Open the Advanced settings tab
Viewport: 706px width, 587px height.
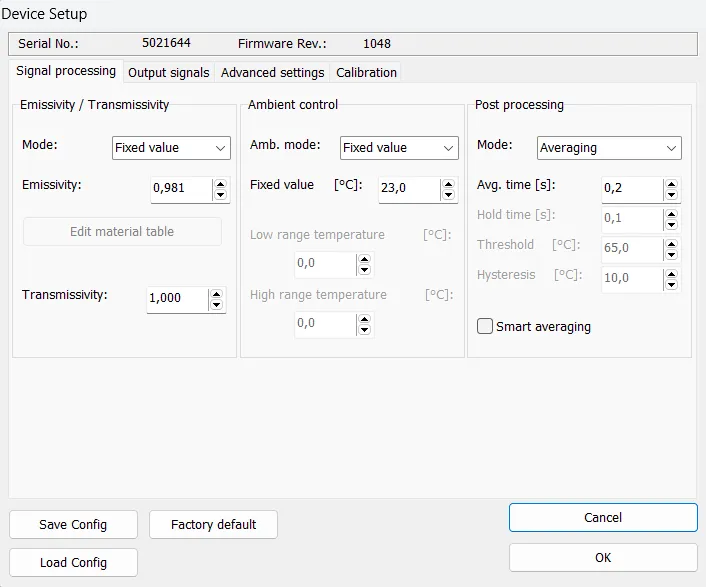point(272,72)
